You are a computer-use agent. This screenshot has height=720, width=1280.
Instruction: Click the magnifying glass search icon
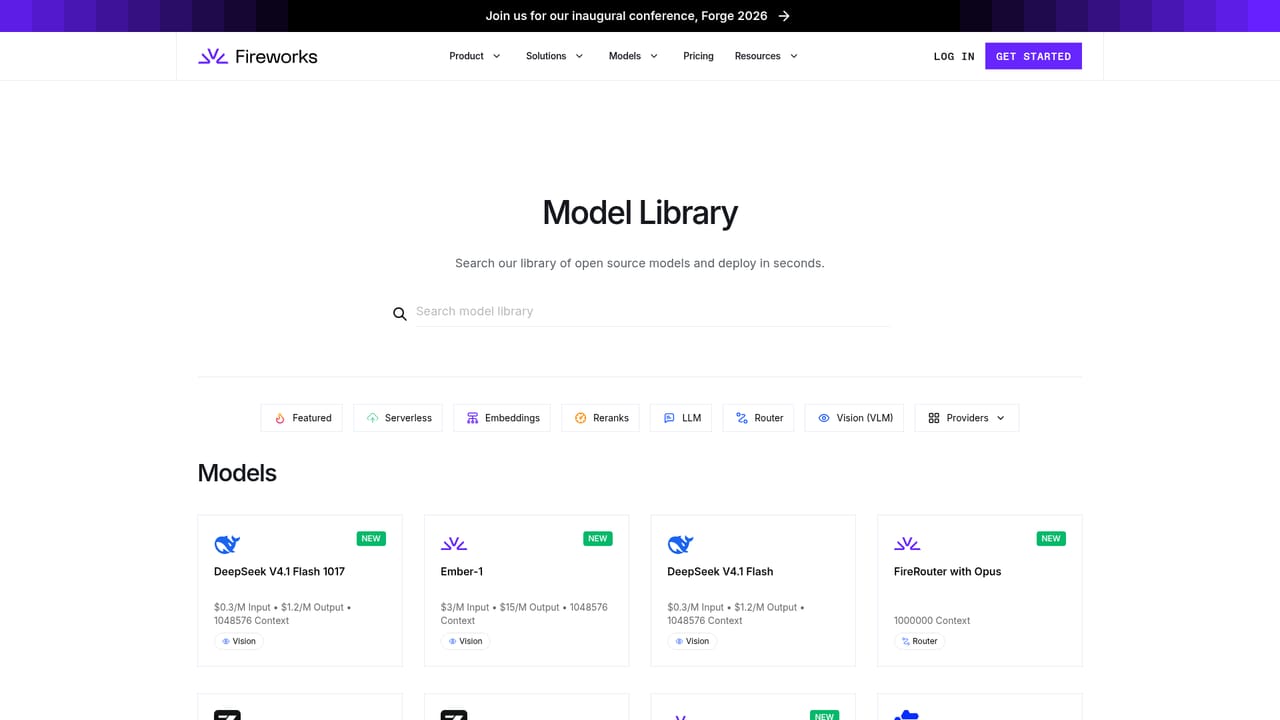point(400,314)
